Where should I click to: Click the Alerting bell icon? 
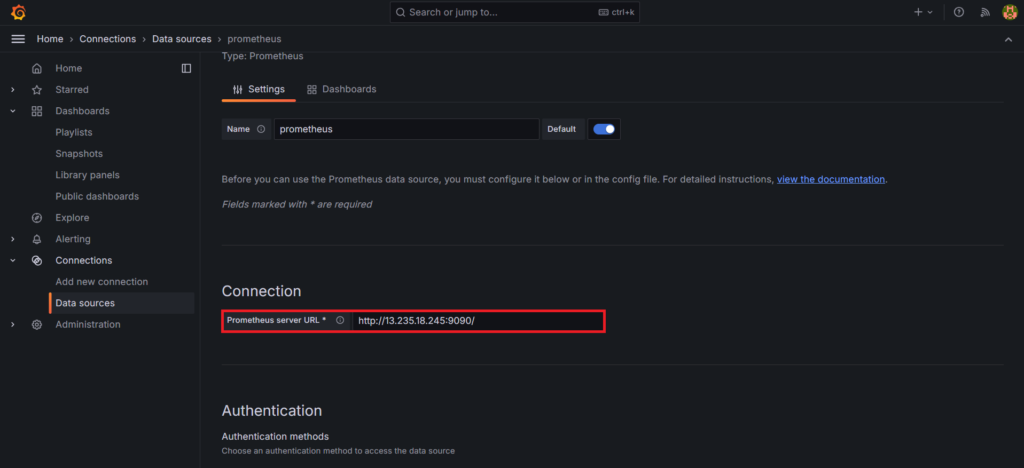click(x=37, y=240)
